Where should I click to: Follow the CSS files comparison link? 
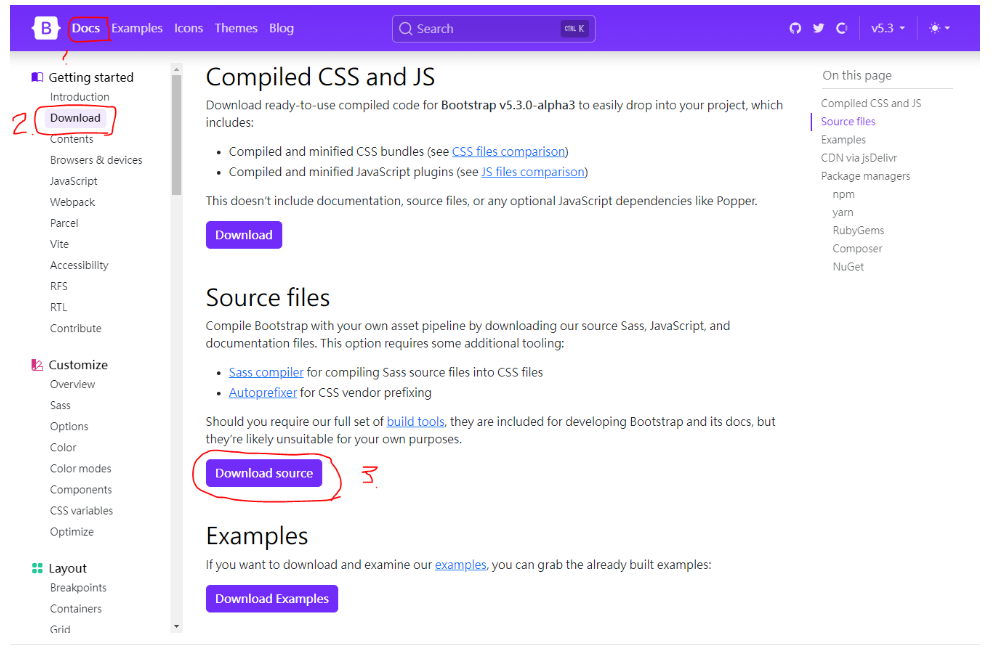point(509,151)
